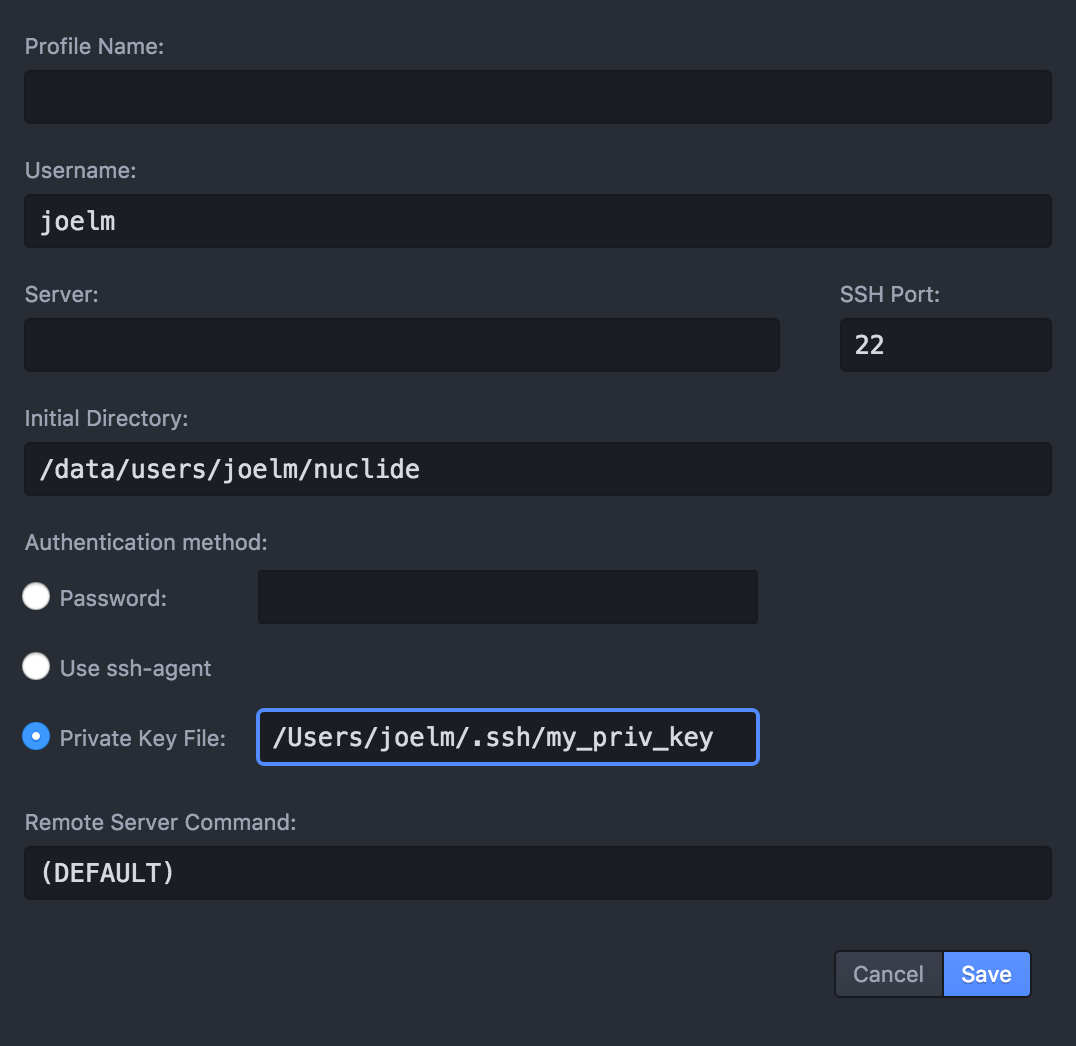This screenshot has height=1046, width=1076.
Task: Click the Authentication method heading
Action: pyautogui.click(x=146, y=542)
